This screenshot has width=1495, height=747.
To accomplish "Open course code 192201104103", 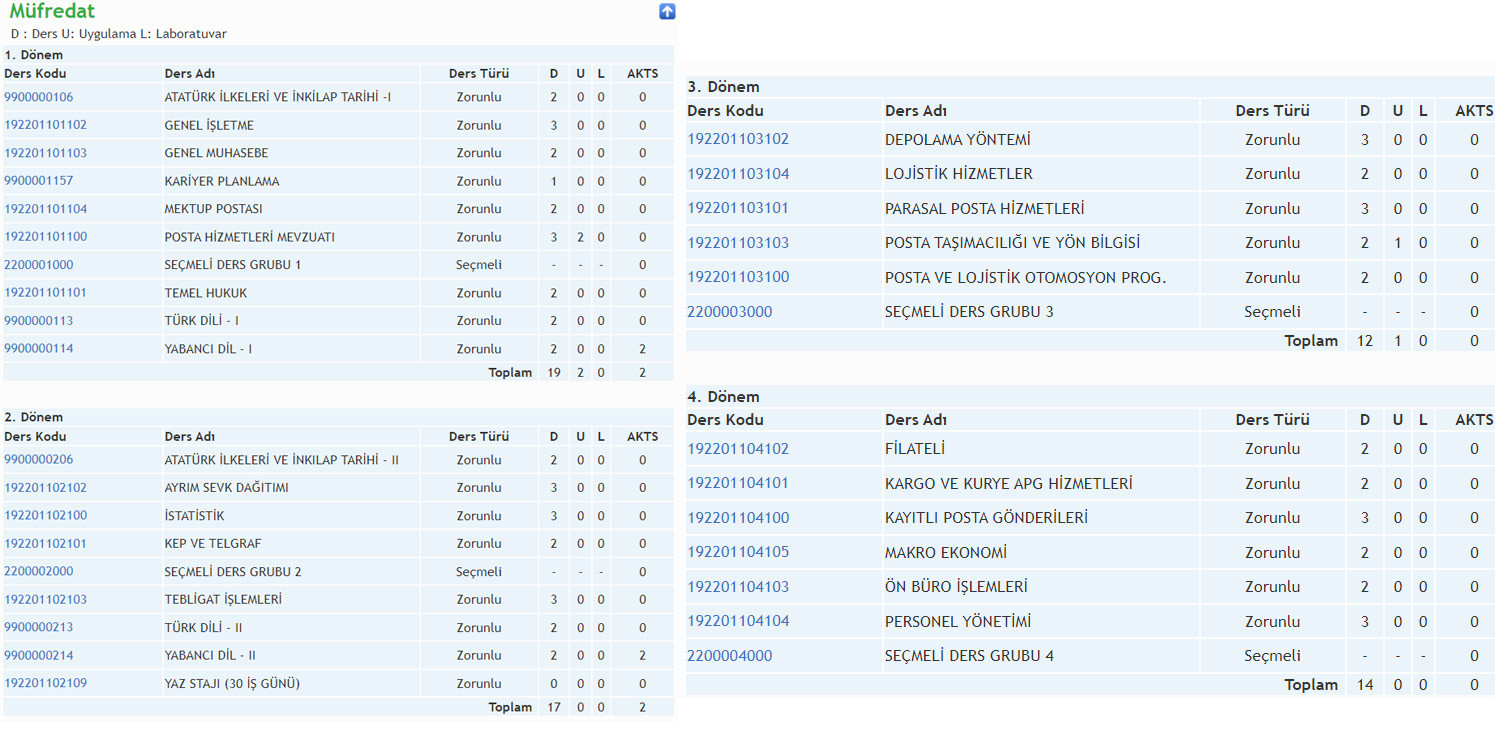I will coord(738,587).
